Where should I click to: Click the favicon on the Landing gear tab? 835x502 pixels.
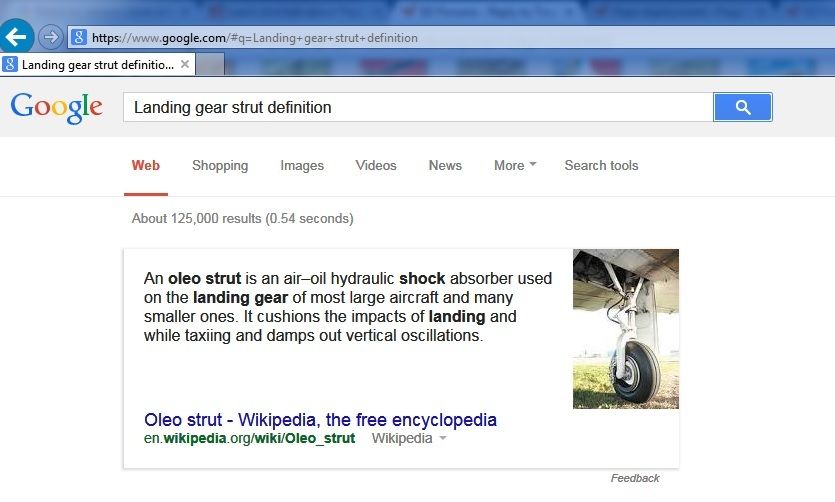[x=10, y=64]
